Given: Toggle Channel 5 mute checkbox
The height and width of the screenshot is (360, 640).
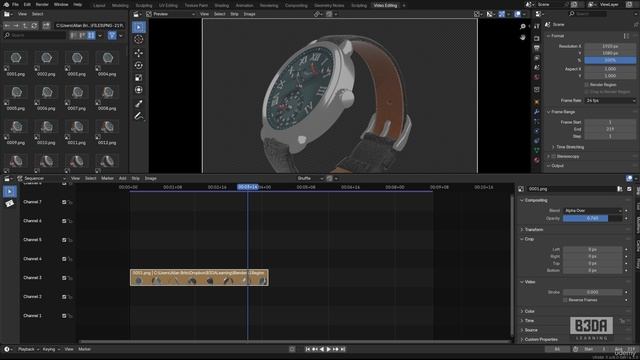Looking at the screenshot, I should click(x=64, y=240).
